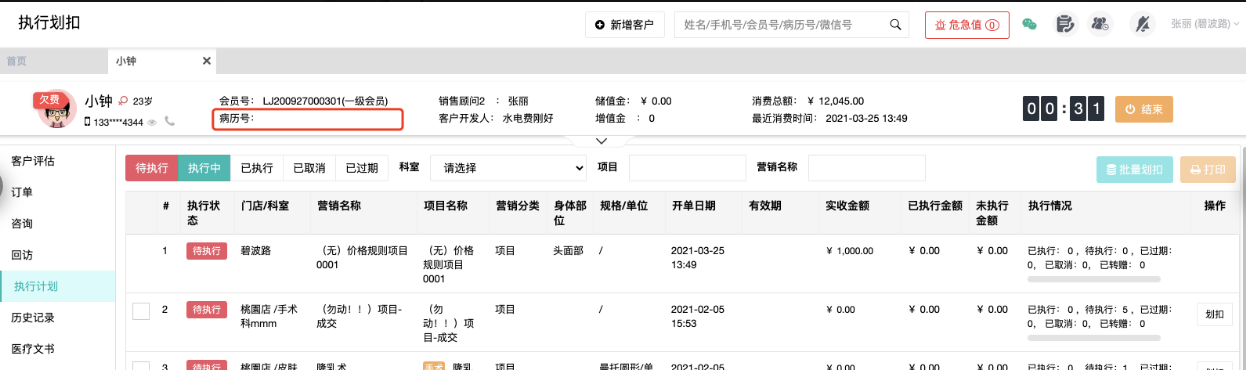Expand the customer info chevron panel
The width and height of the screenshot is (1246, 370).
(x=601, y=141)
